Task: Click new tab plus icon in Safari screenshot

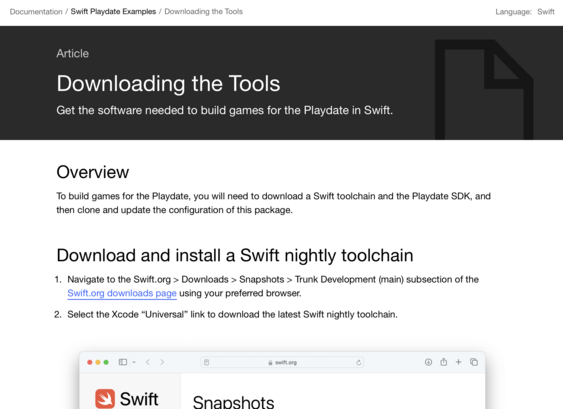Action: [459, 362]
